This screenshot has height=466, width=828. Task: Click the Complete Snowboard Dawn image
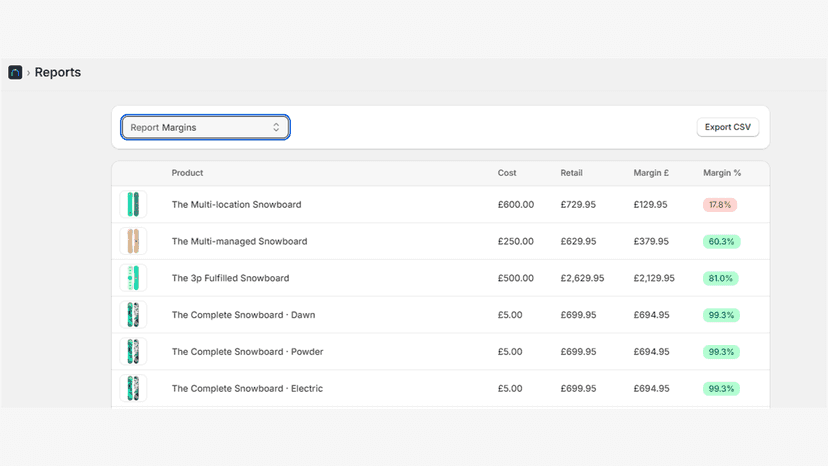[x=133, y=315]
